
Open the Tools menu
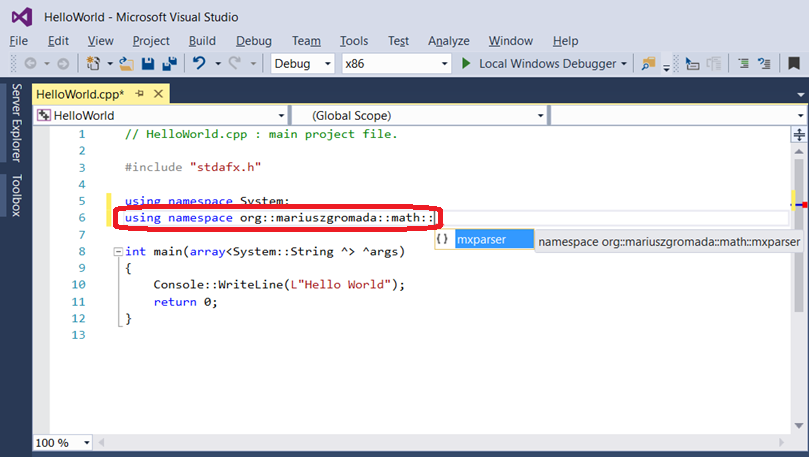[x=354, y=41]
